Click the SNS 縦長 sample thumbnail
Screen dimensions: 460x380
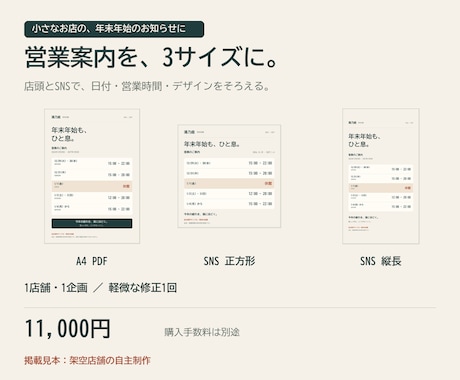coord(381,176)
